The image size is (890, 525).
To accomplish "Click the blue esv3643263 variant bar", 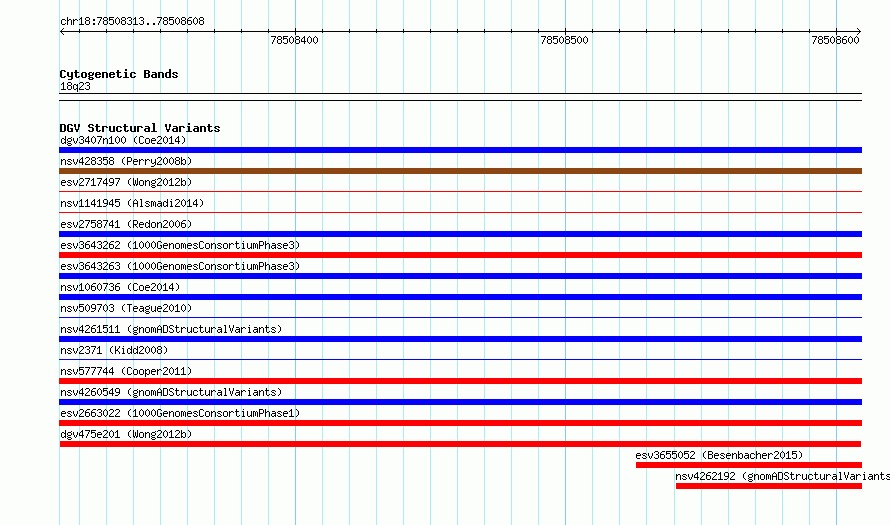I will [460, 276].
